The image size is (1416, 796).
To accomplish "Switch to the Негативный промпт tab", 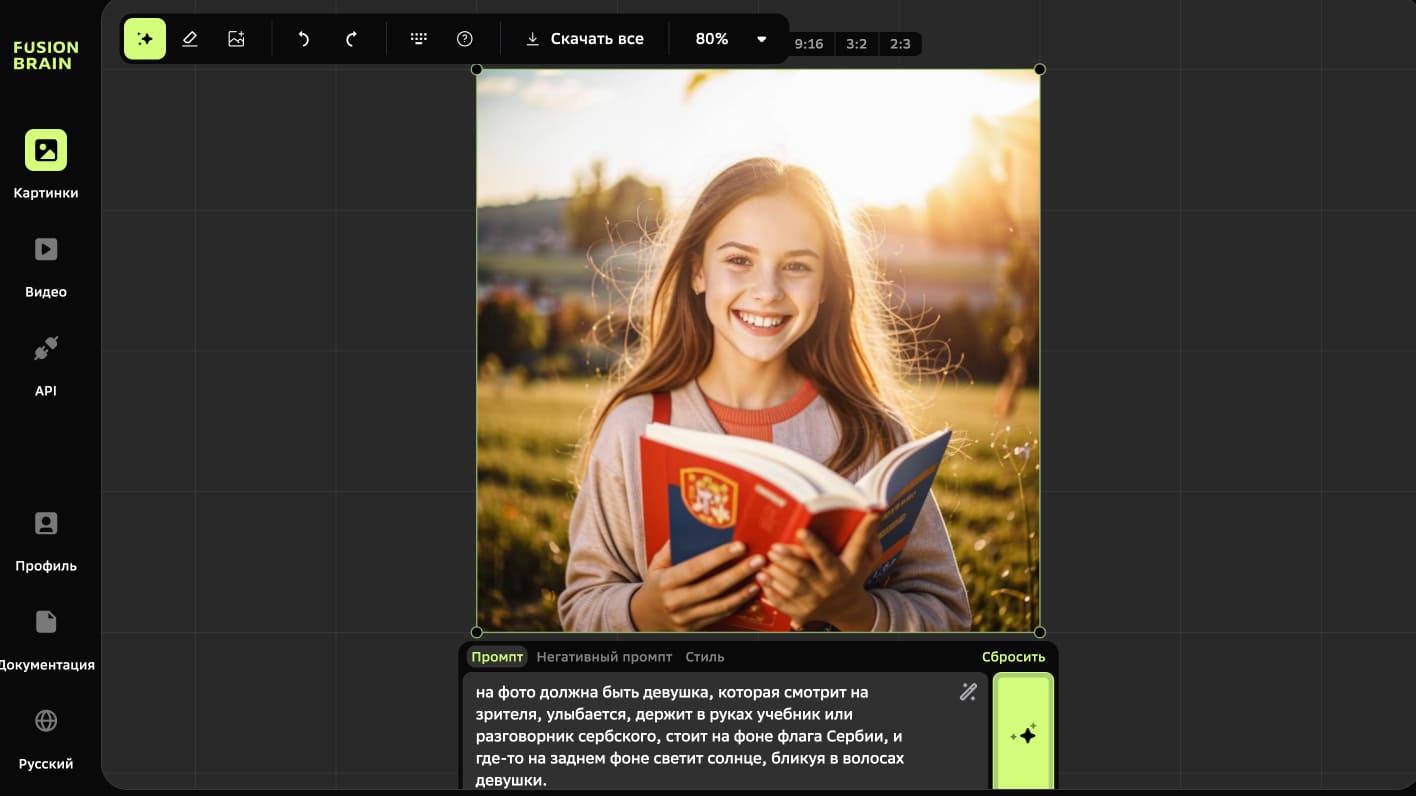I will tap(604, 657).
